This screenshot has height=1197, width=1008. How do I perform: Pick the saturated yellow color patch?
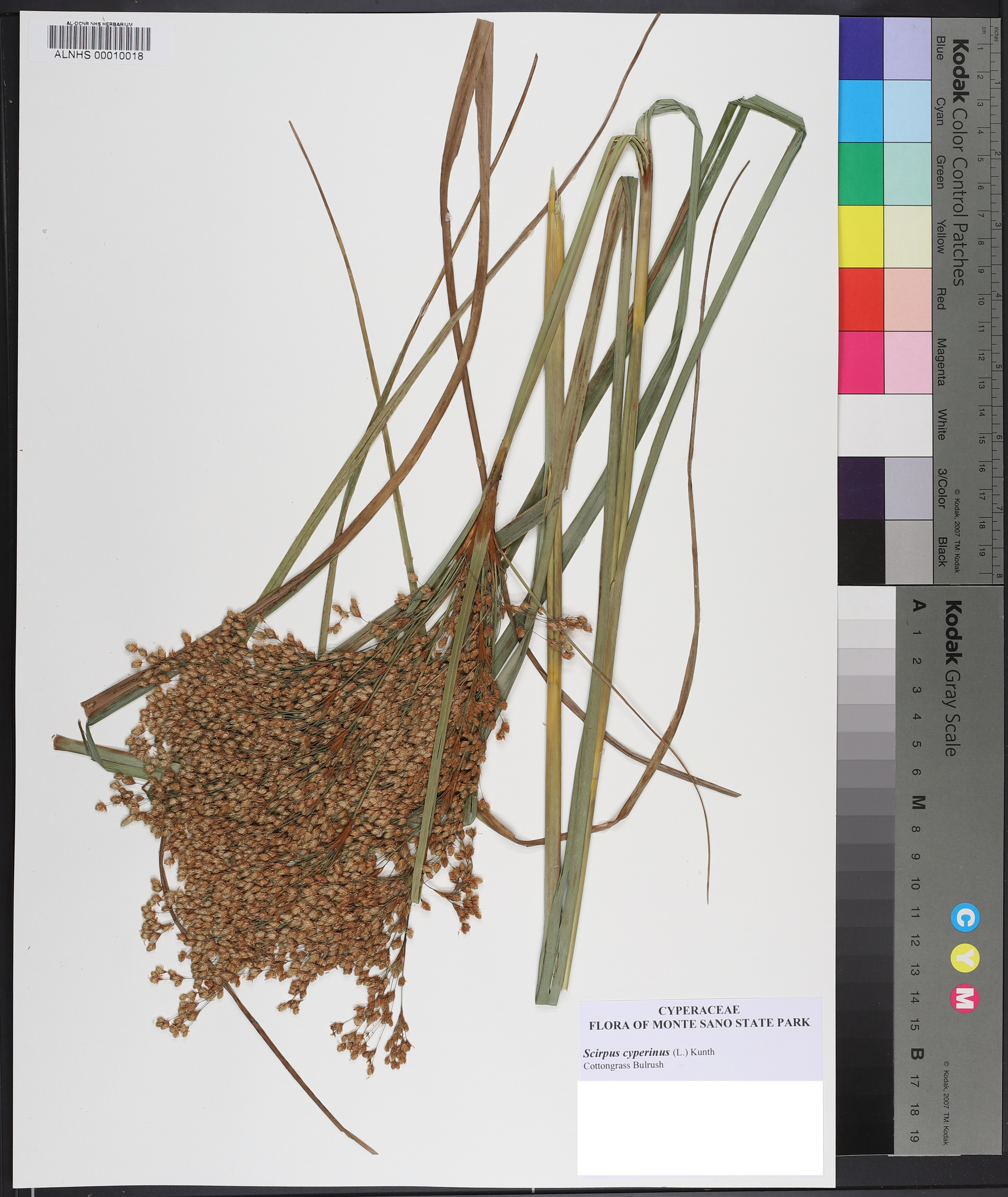pyautogui.click(x=861, y=237)
